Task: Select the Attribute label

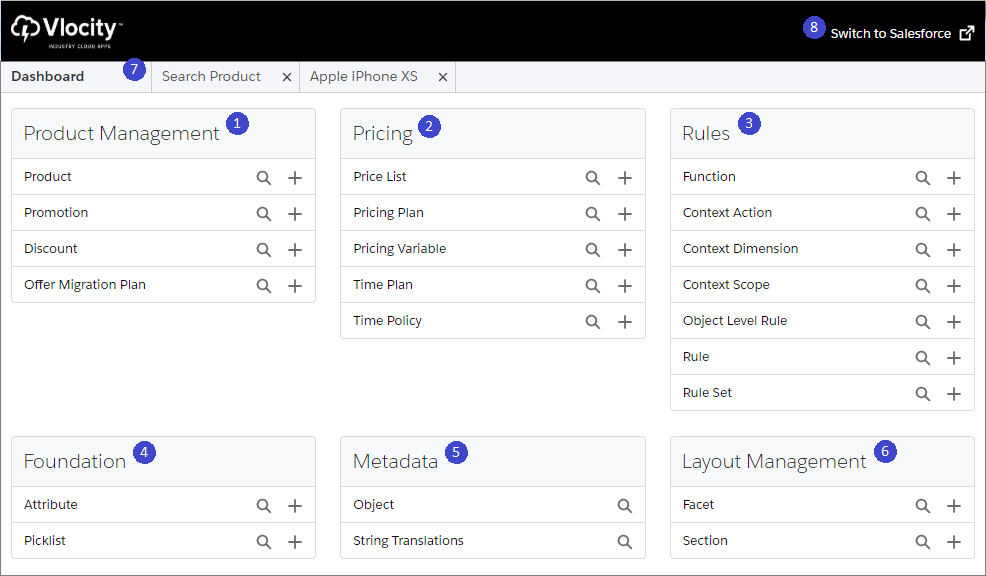Action: [51, 505]
